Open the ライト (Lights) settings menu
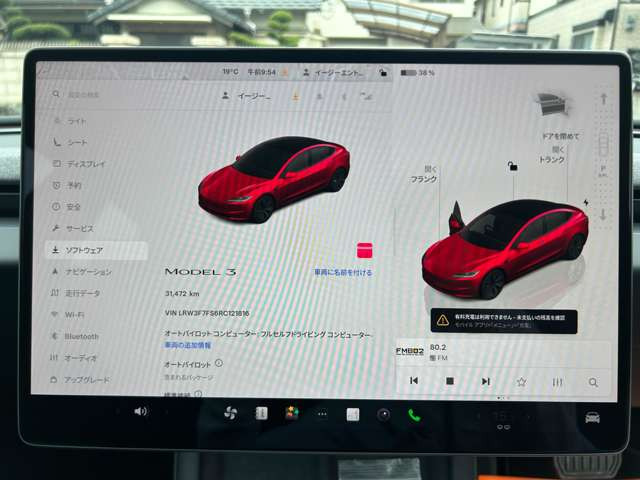 70,121
